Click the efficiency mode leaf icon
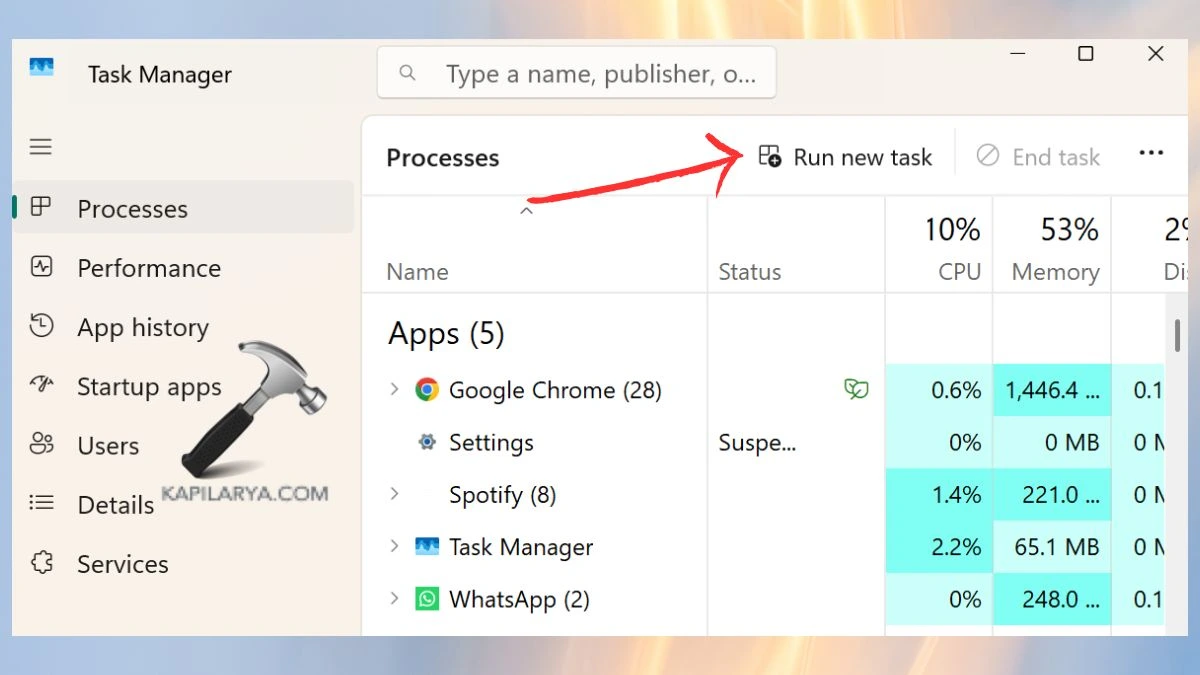The image size is (1200, 675). [x=856, y=389]
